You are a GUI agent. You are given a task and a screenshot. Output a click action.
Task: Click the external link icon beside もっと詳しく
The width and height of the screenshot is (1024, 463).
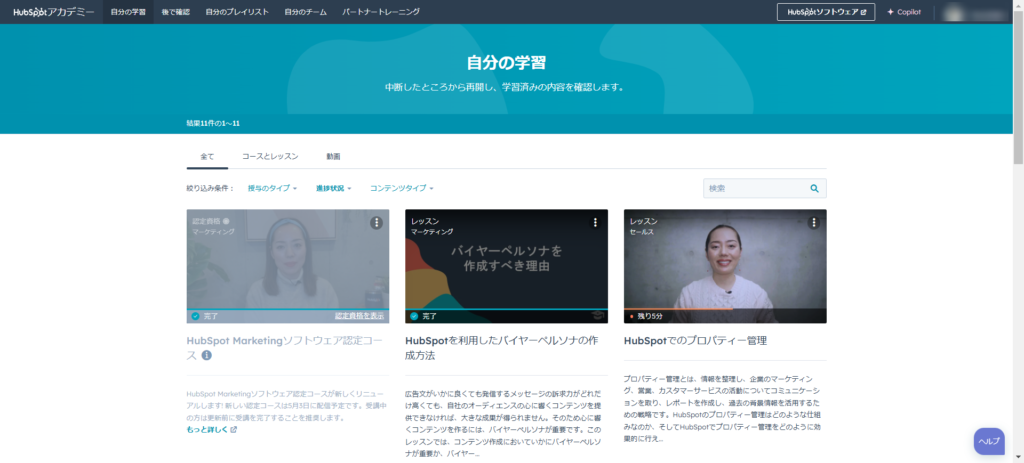click(234, 430)
